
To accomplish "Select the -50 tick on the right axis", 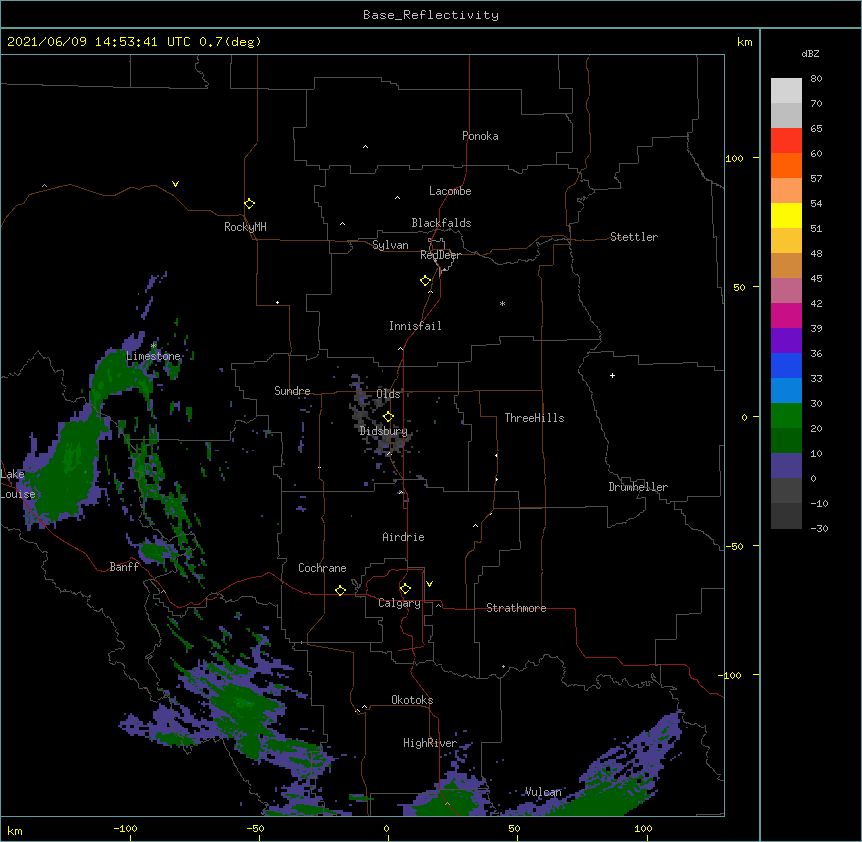I will pos(733,546).
